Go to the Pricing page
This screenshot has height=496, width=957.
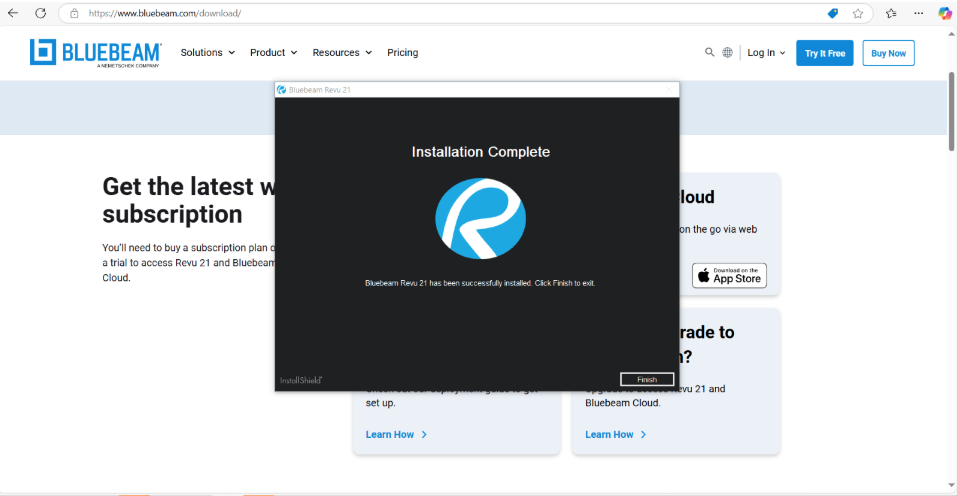(403, 53)
